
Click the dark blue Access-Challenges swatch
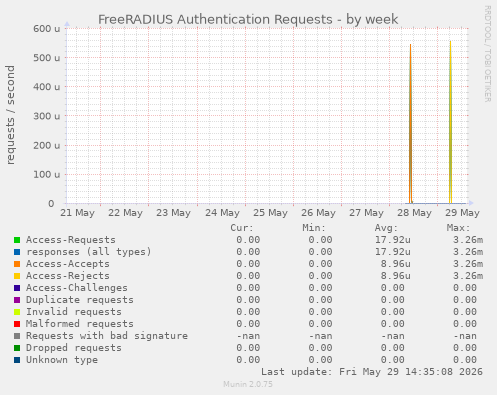coord(17,288)
